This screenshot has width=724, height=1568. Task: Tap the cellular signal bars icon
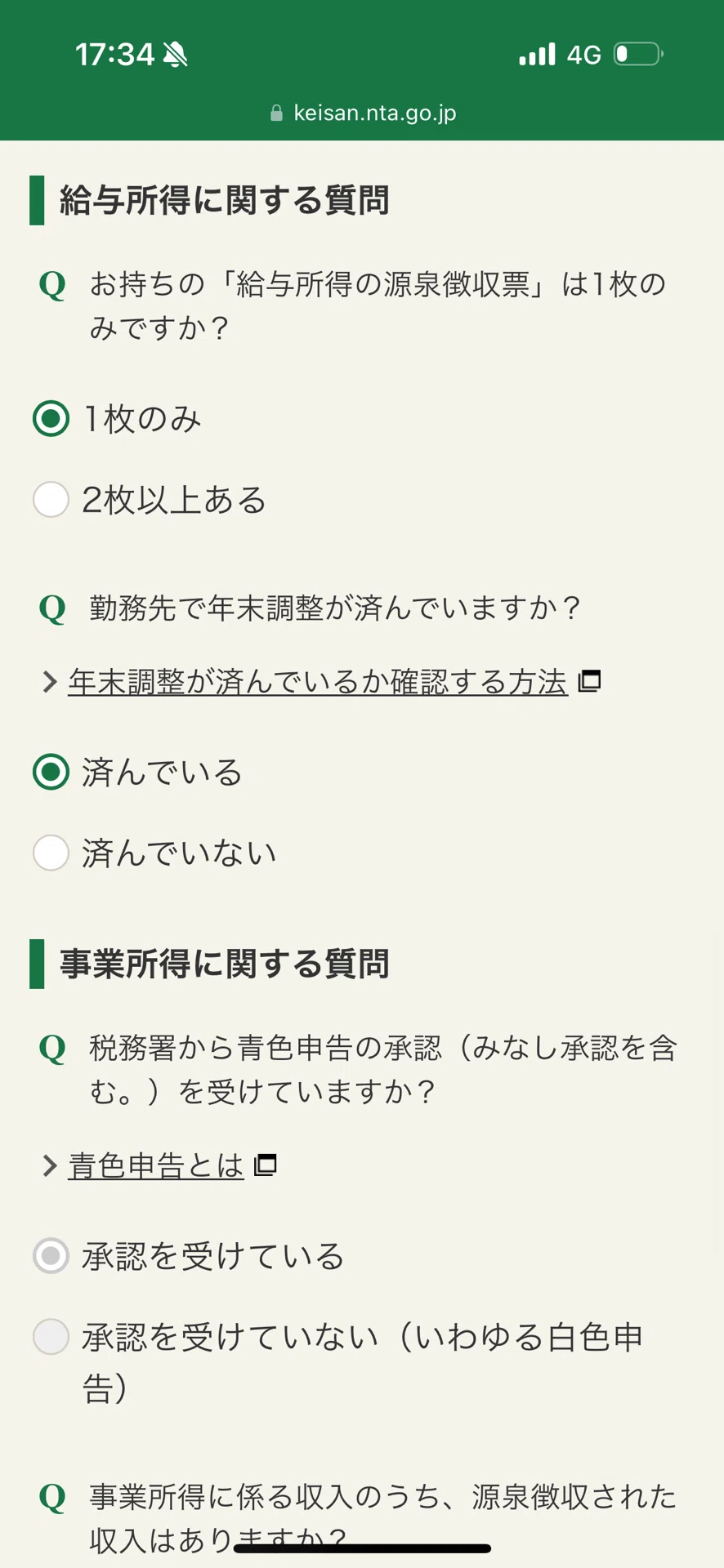(537, 54)
